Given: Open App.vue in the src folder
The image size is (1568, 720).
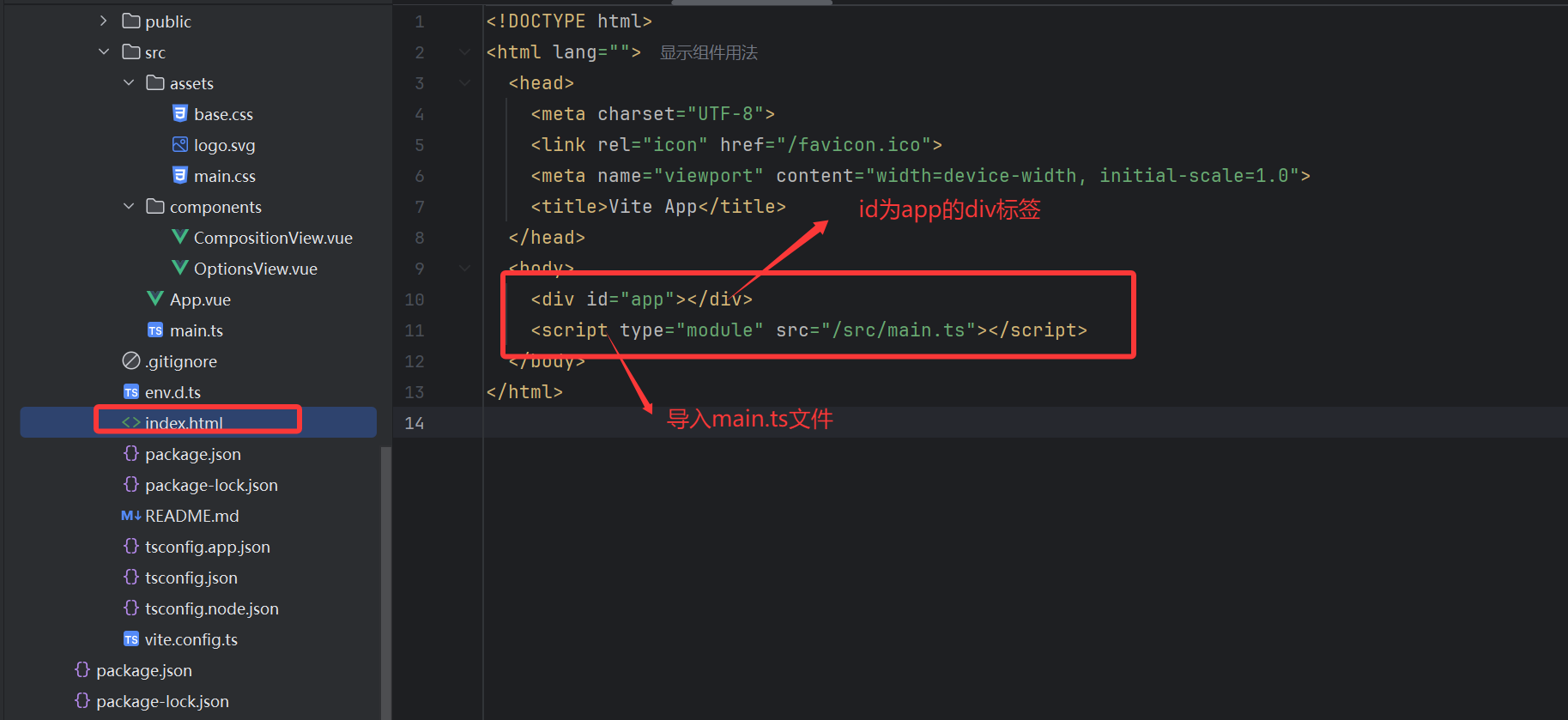Looking at the screenshot, I should point(200,299).
